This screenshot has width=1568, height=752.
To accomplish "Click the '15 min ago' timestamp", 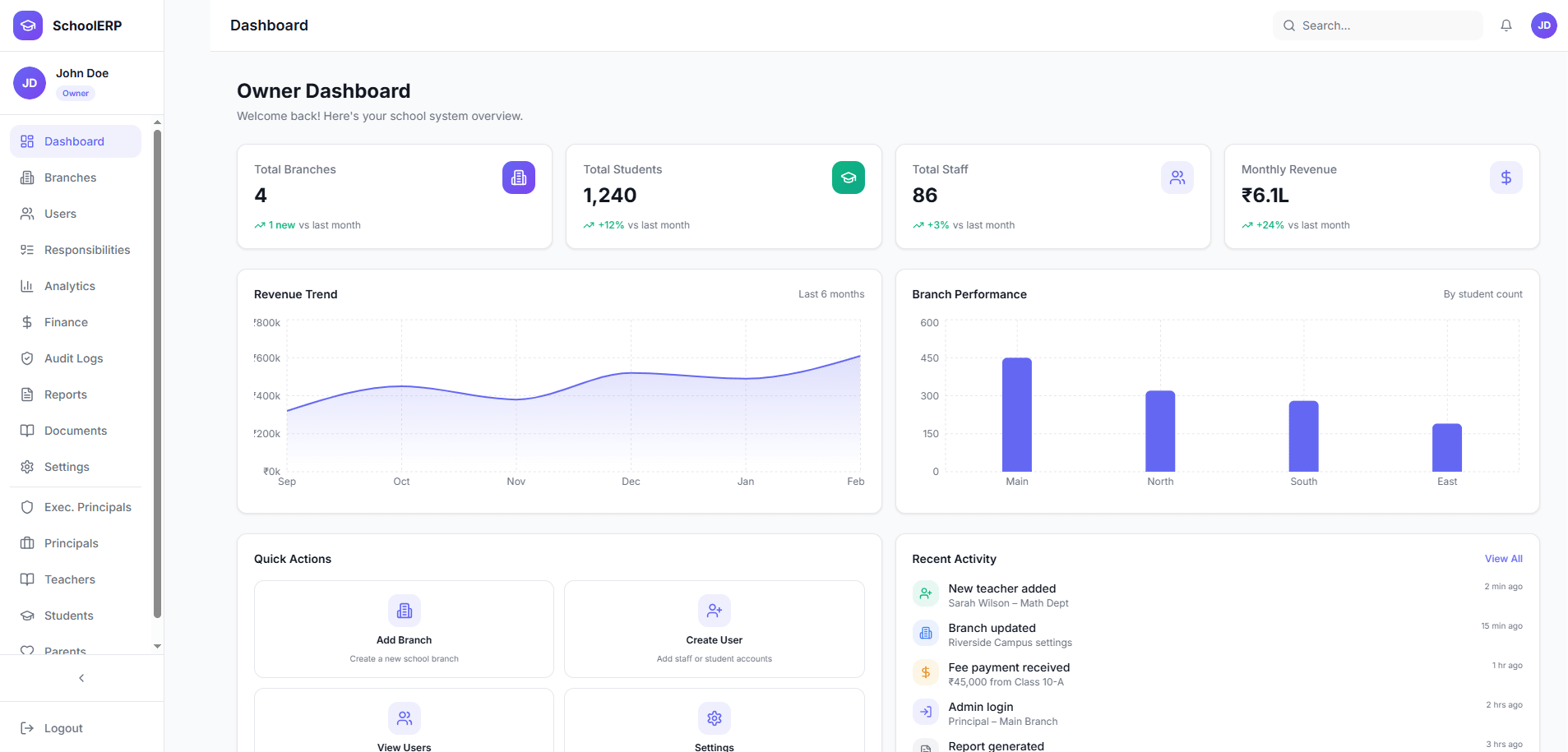I will point(1501,626).
